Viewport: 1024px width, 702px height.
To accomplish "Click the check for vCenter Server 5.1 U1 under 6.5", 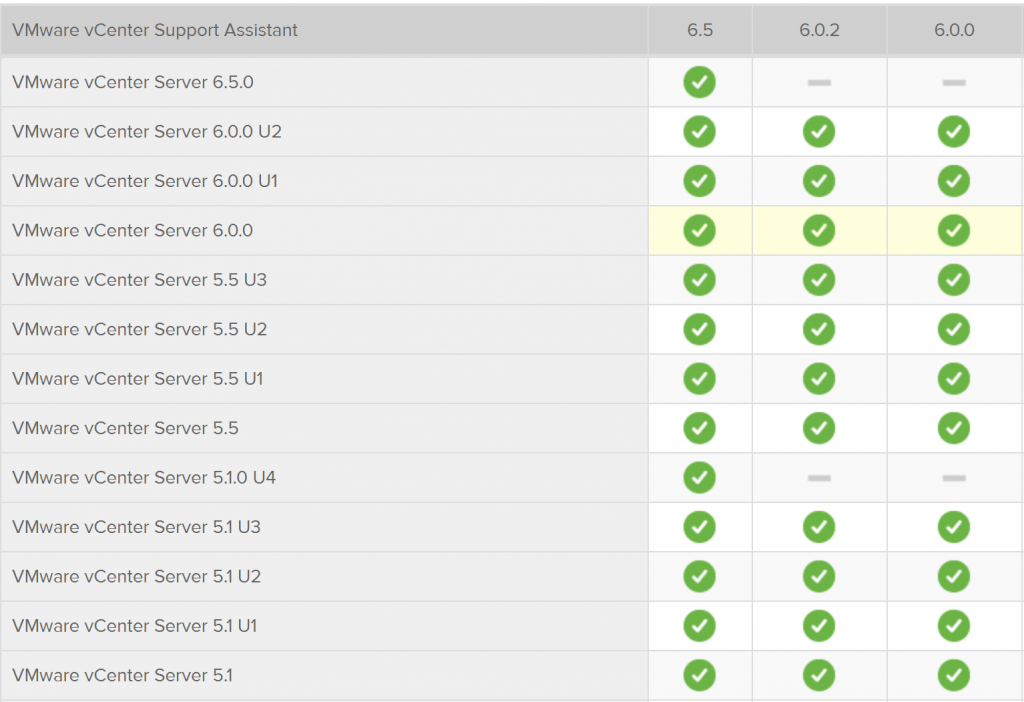I will (x=699, y=626).
